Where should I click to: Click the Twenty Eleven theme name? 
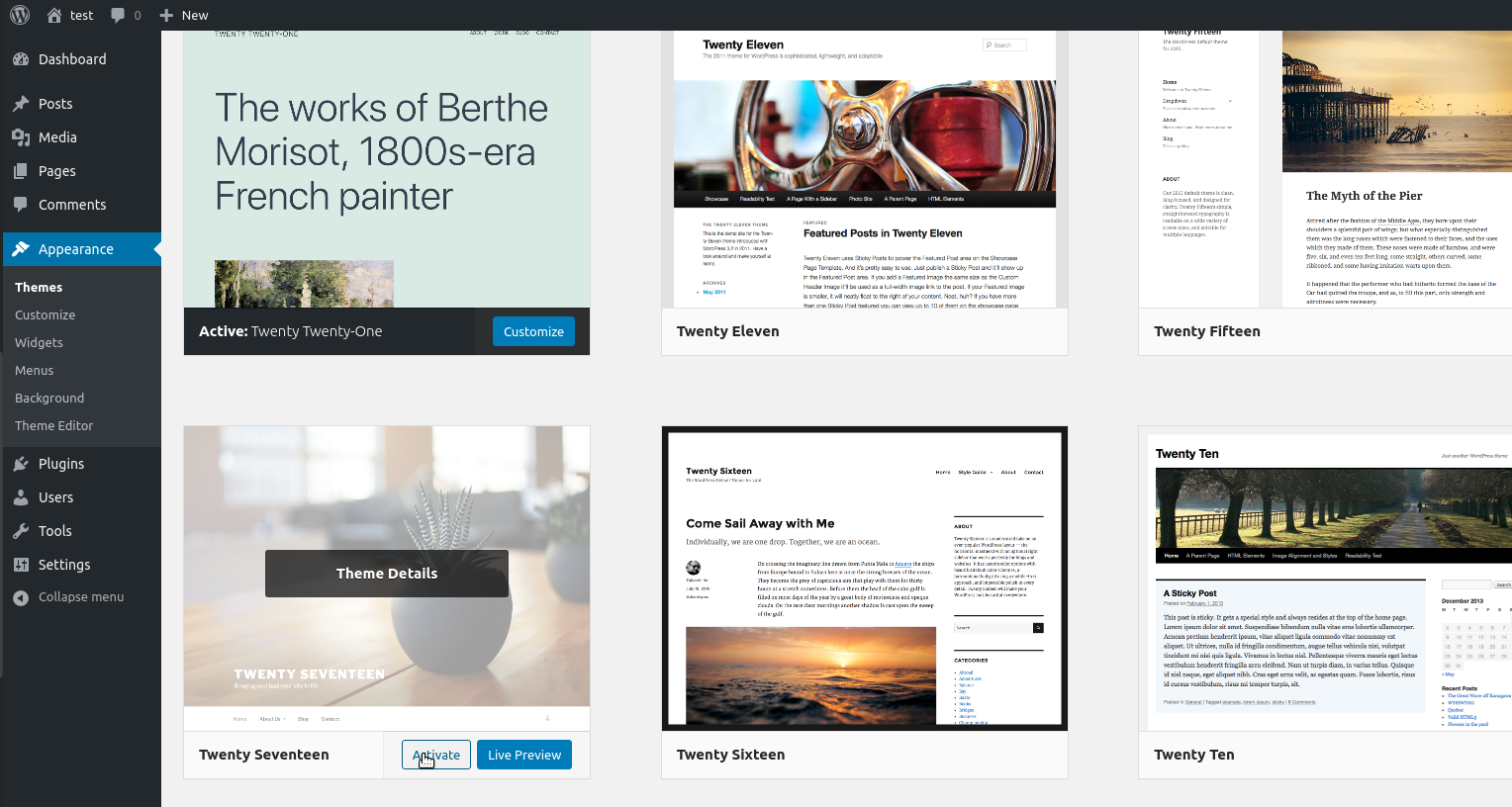click(x=728, y=331)
